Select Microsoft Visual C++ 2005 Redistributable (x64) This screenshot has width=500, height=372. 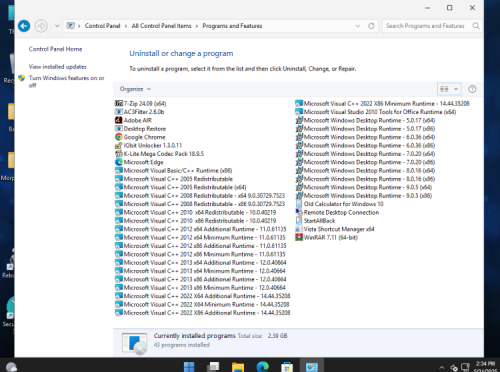[181, 187]
